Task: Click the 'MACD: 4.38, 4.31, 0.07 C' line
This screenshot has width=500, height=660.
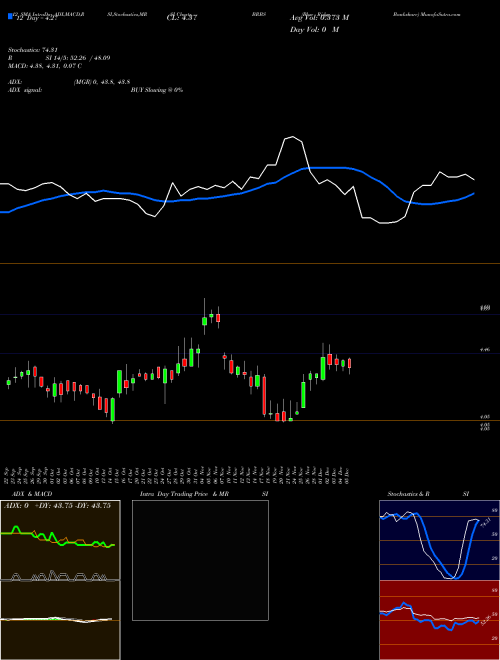Action: 45,66
